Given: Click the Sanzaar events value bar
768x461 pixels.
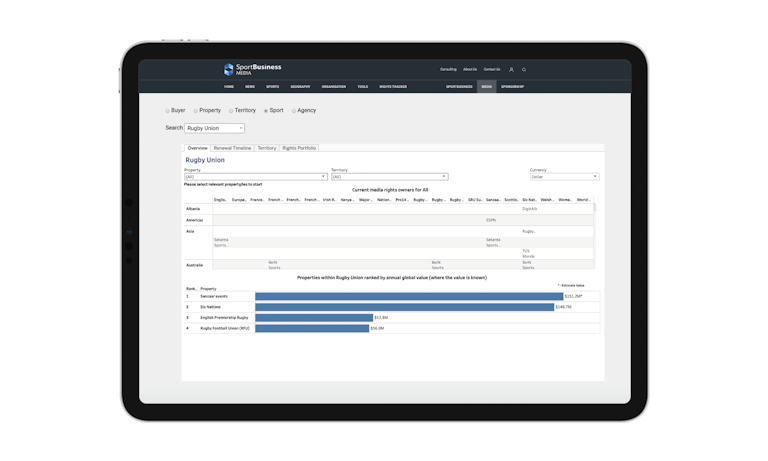Looking at the screenshot, I should click(409, 296).
